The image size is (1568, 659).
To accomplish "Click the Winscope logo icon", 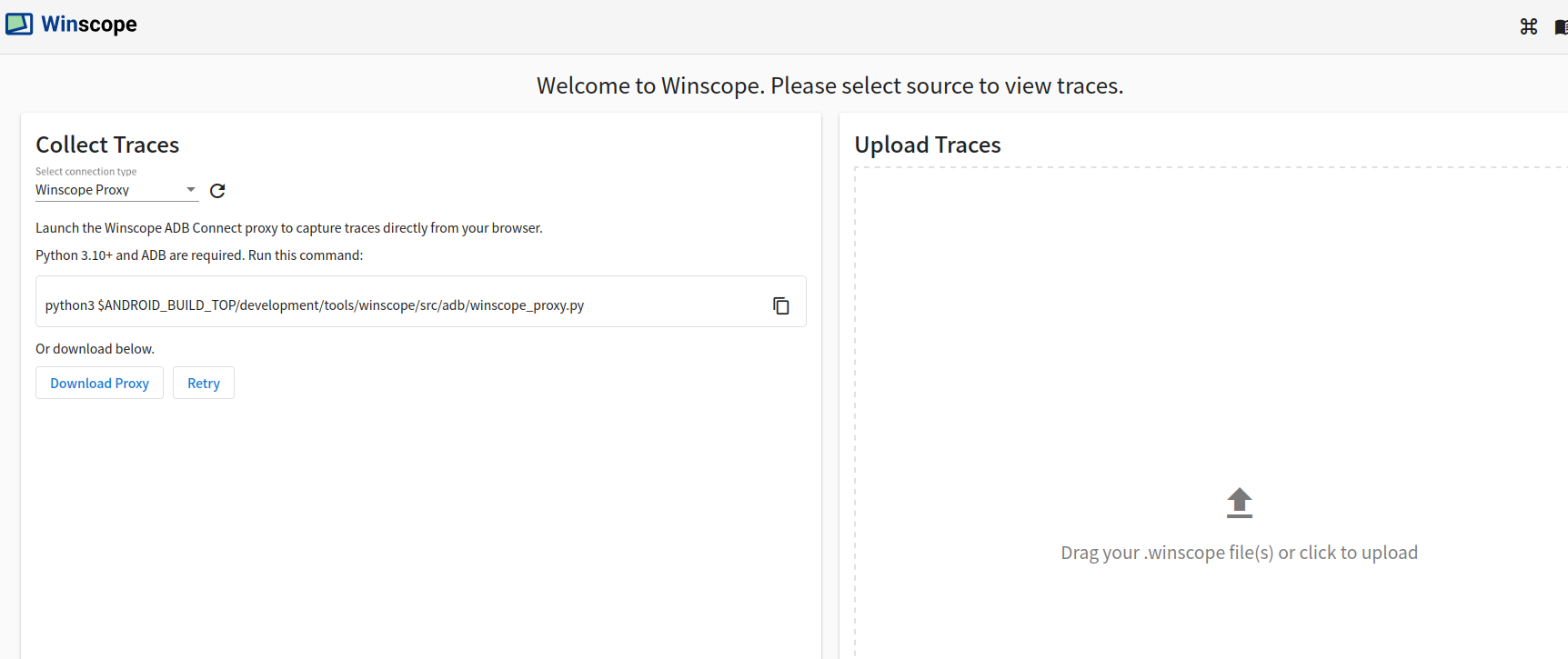I will coord(19,25).
